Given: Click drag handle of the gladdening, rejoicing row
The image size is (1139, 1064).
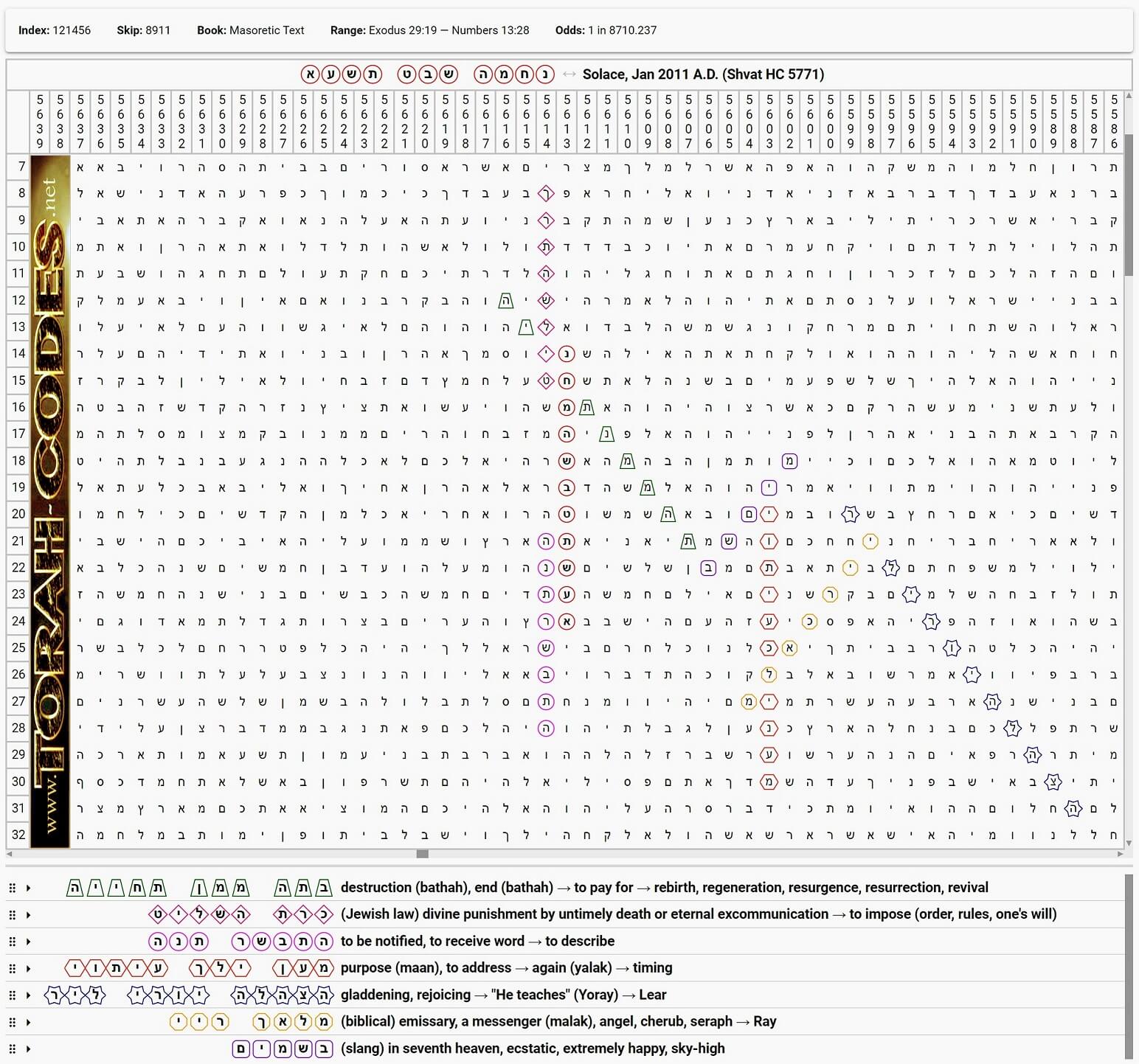Looking at the screenshot, I should [x=12, y=995].
